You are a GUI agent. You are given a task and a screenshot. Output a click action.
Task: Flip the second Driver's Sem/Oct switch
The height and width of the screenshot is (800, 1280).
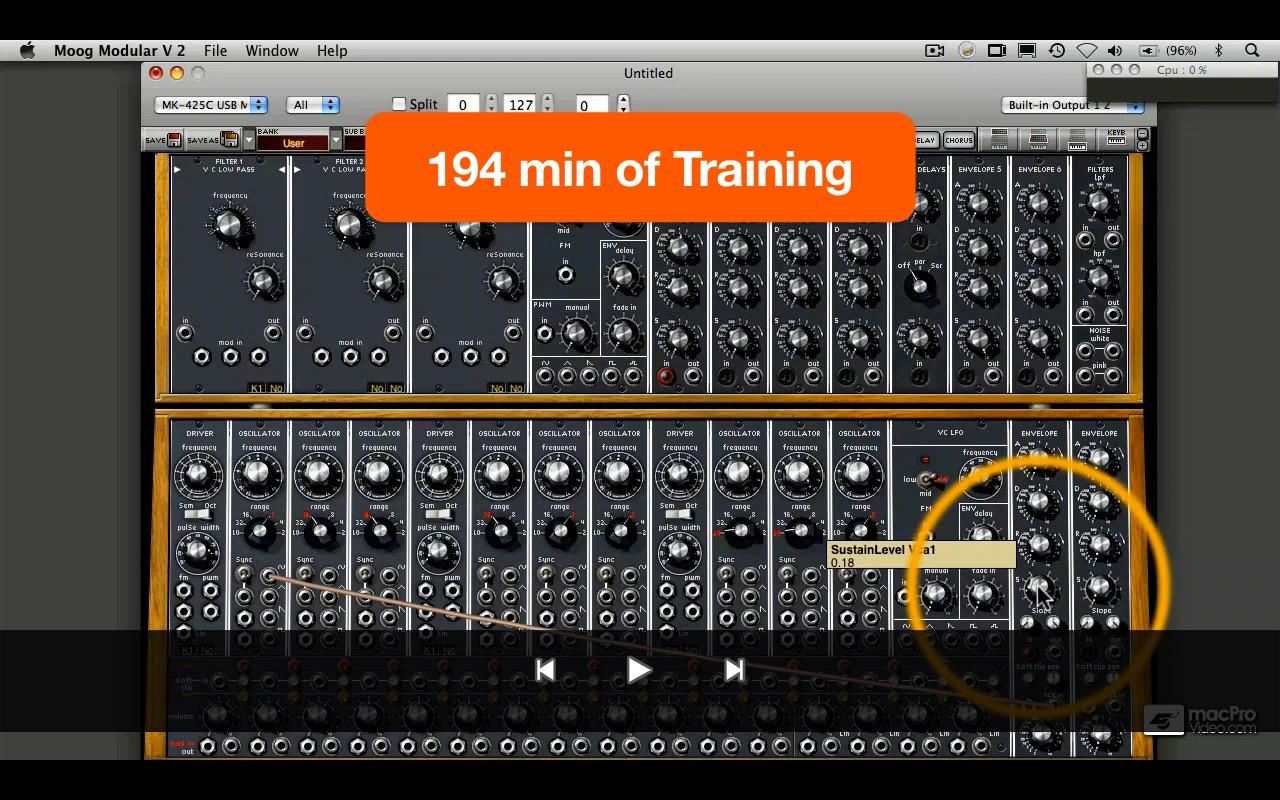coord(438,516)
